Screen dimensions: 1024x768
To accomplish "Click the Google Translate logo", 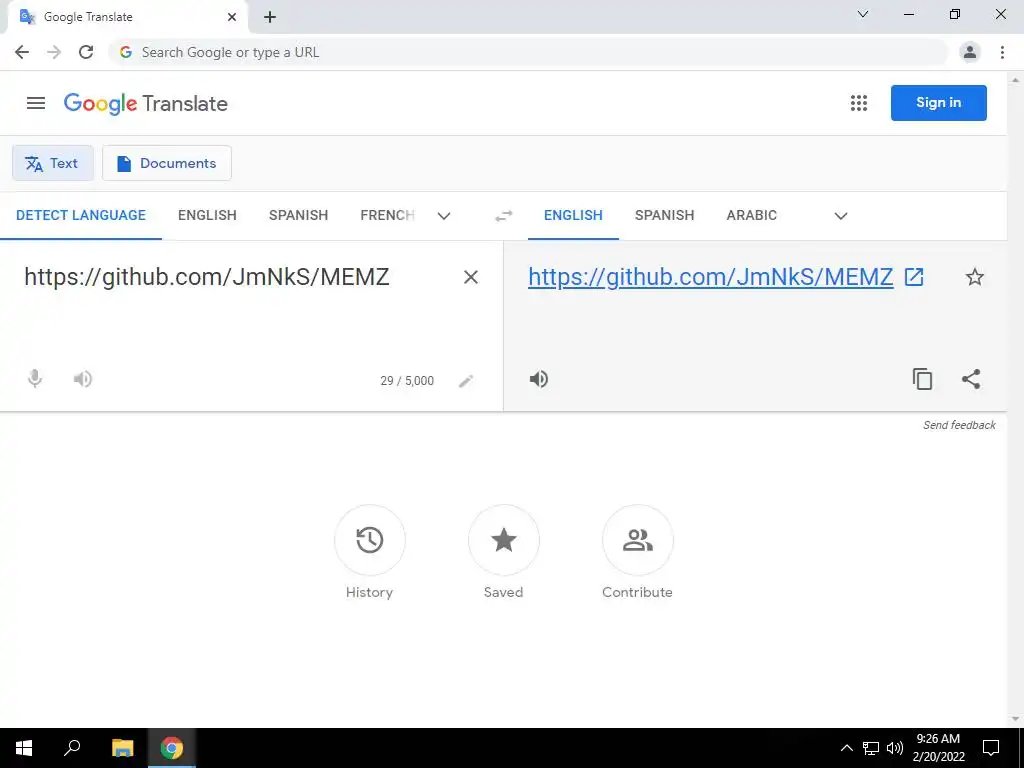I will [146, 103].
